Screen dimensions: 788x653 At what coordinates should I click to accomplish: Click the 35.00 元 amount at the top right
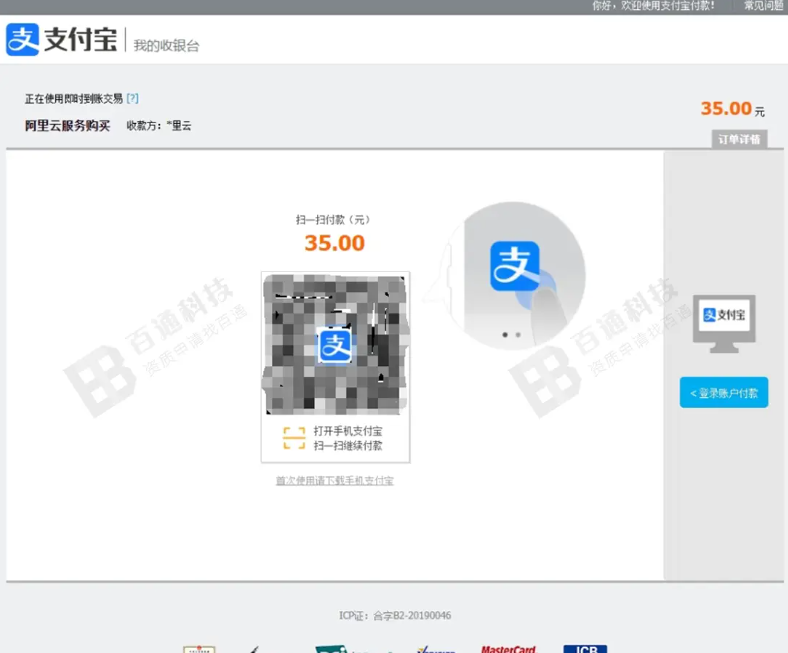(733, 109)
